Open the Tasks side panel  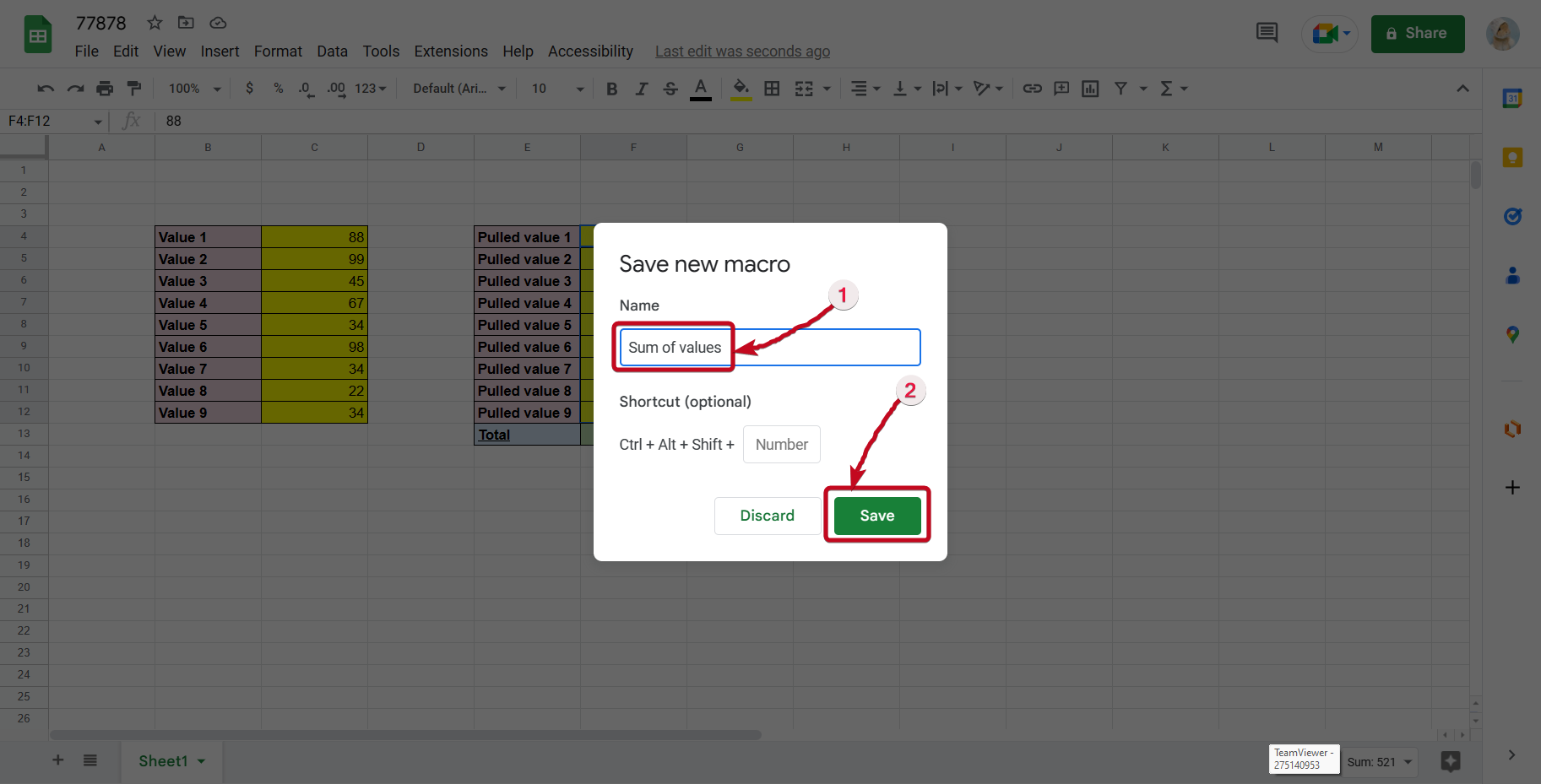(x=1512, y=216)
